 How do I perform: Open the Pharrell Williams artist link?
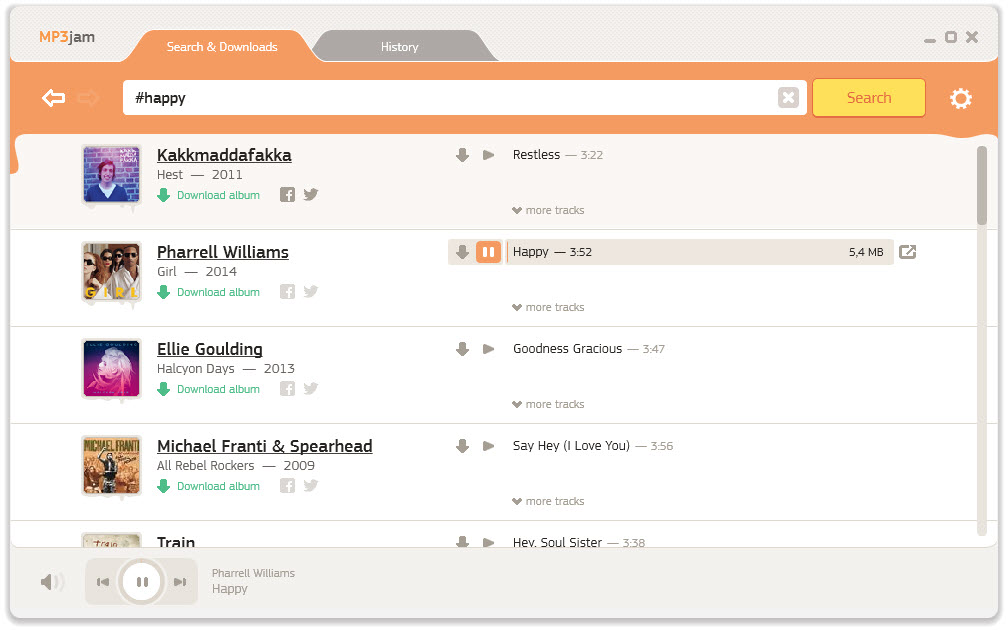pos(223,253)
